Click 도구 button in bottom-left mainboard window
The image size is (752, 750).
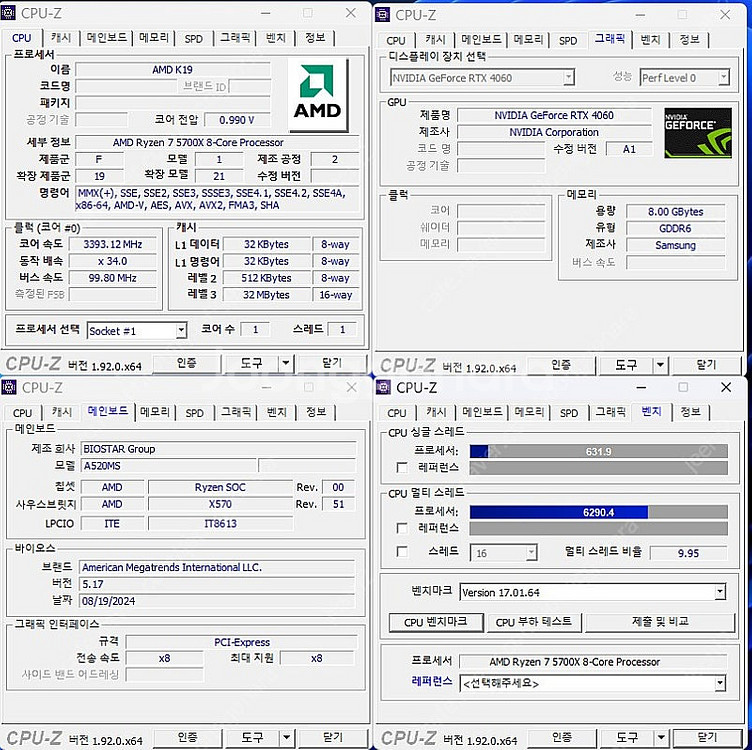point(252,738)
